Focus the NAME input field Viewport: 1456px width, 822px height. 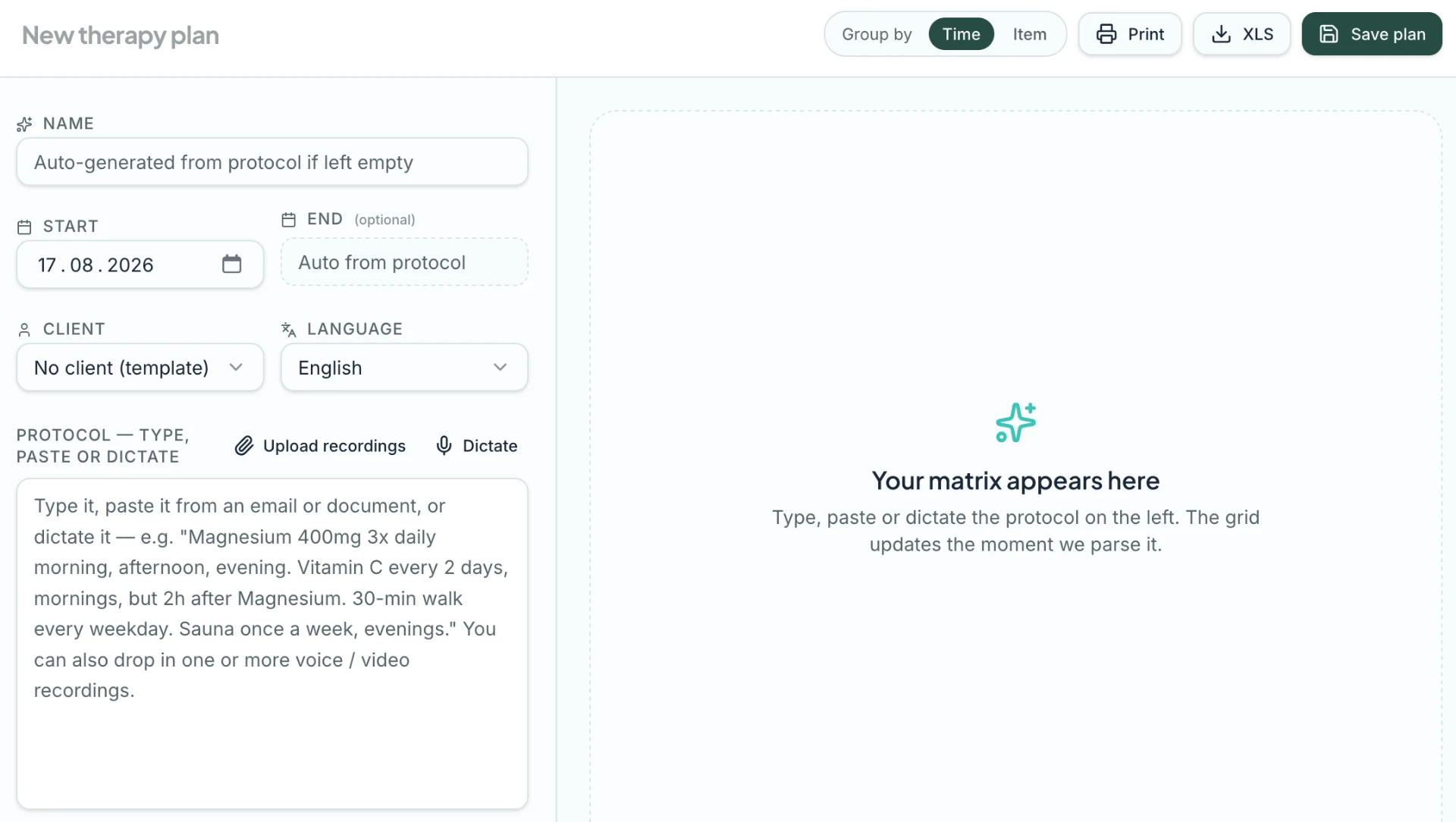272,162
